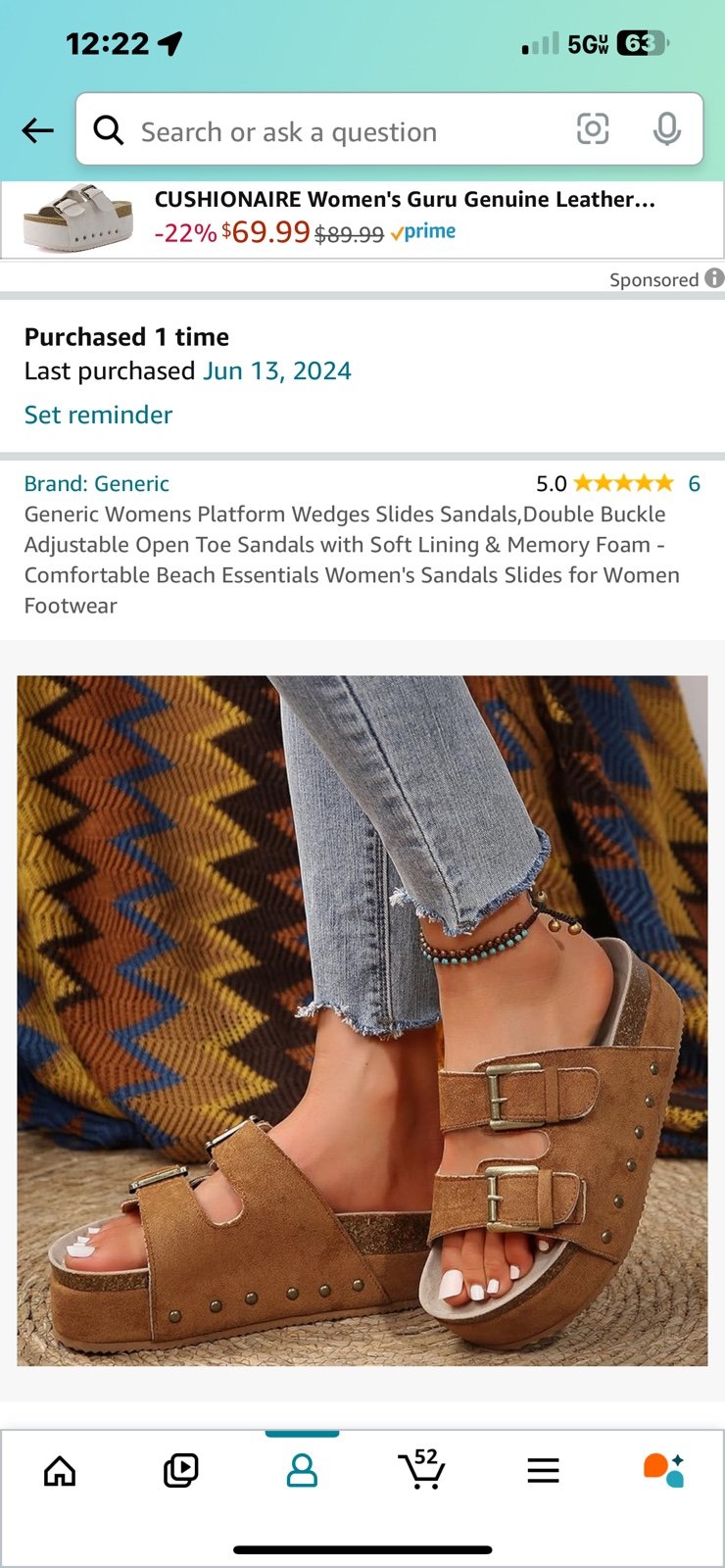Open the shopping cart with 52 items

[x=422, y=1469]
